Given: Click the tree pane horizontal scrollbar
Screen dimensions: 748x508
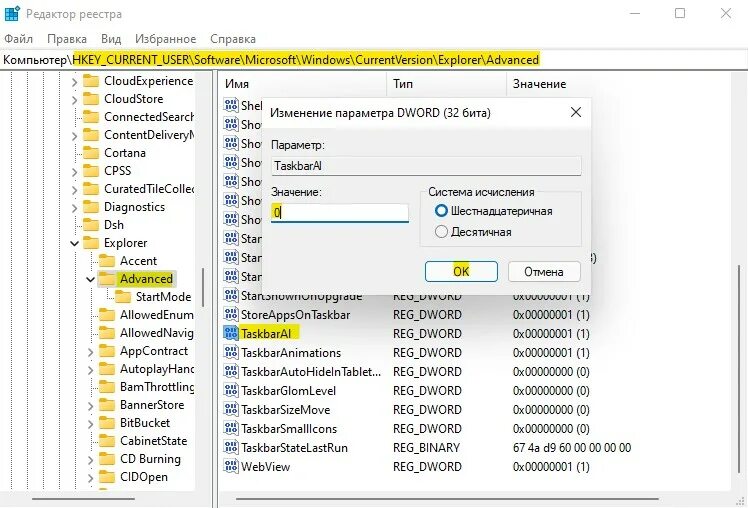Looking at the screenshot, I should coord(83,499).
